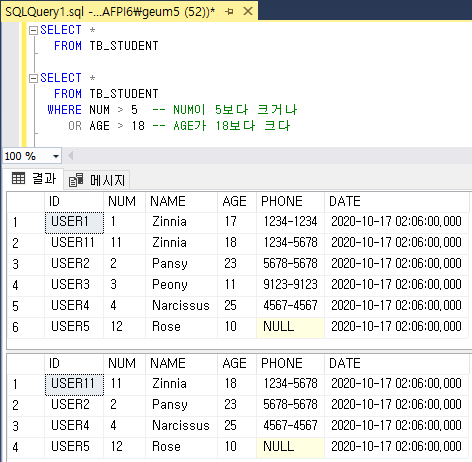Click WHERE keyword in the query editor
472x462 pixels.
point(64,110)
